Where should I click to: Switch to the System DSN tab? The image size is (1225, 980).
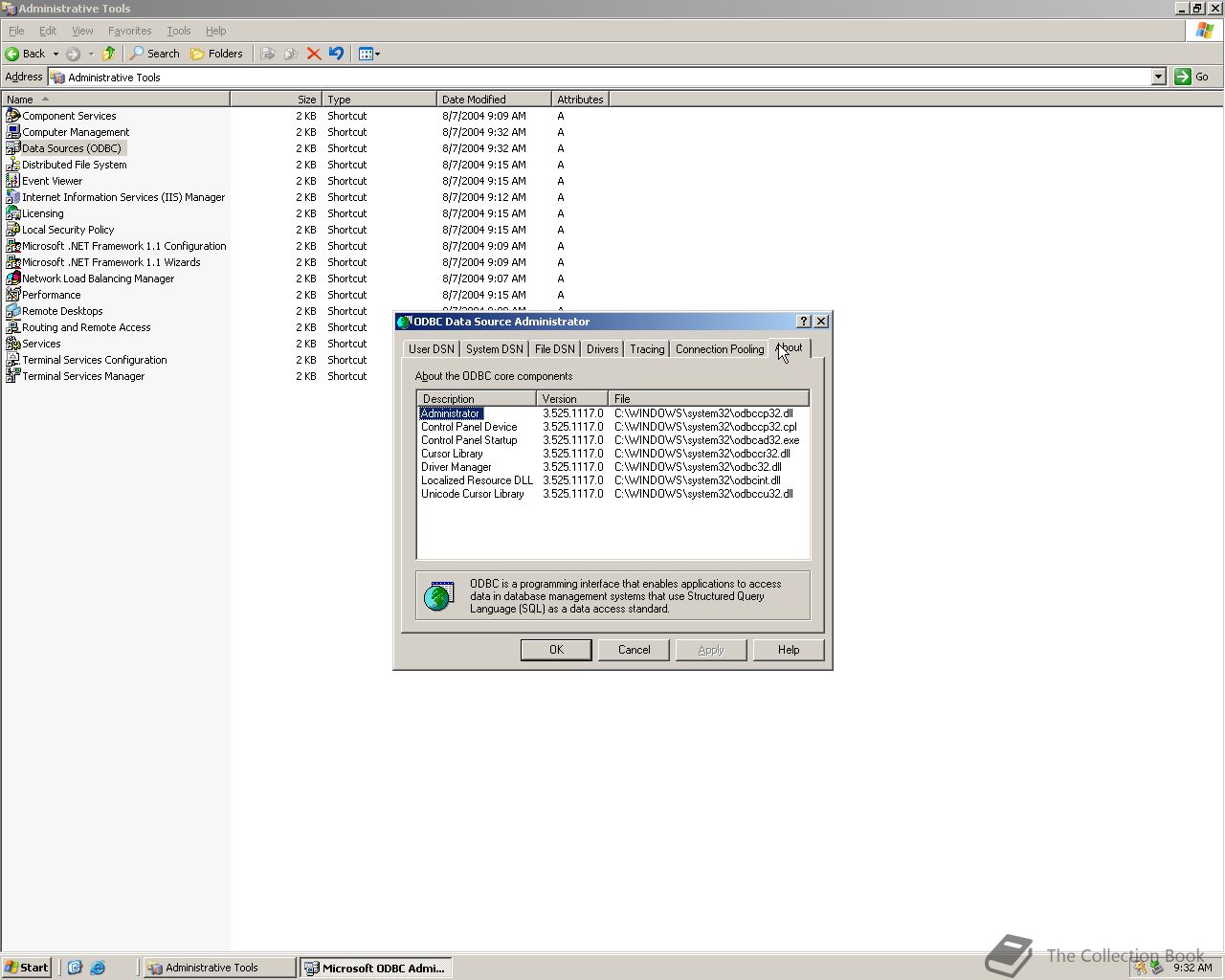[495, 349]
